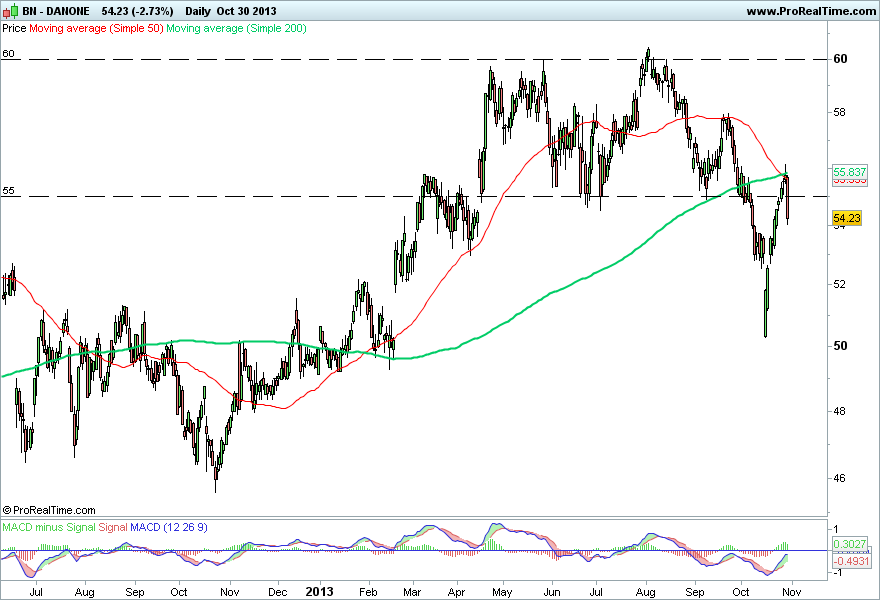Click the 54.23 (-2.73%) price change text
880x600 pixels.
coord(138,11)
